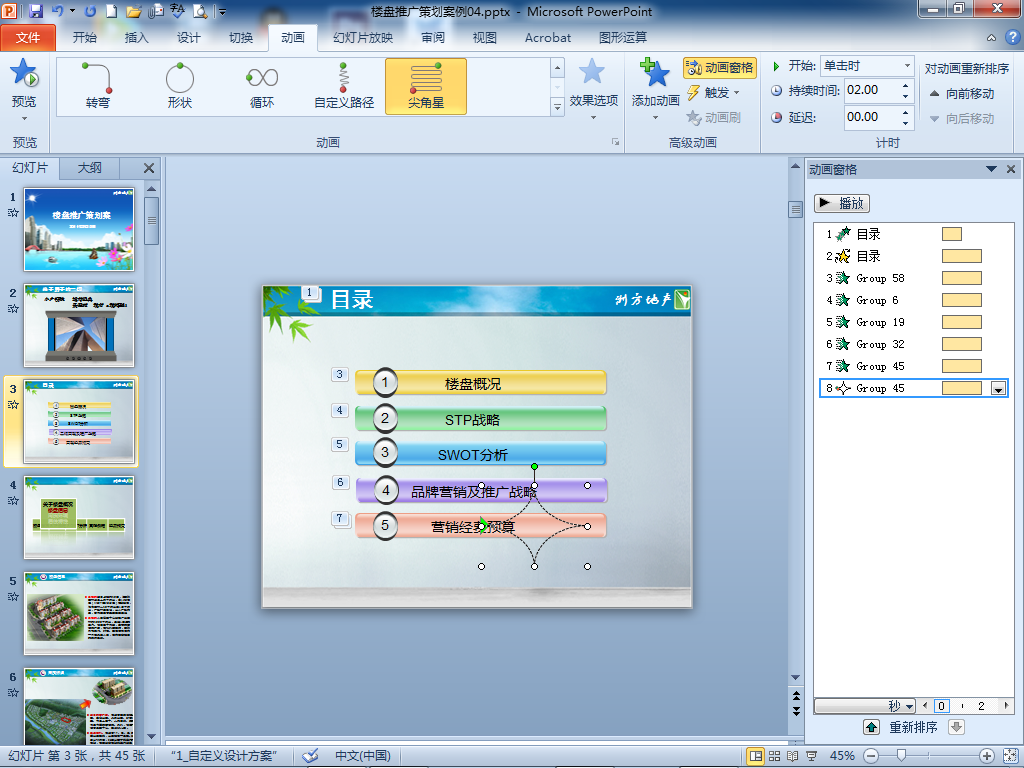
Task: Click the Redo icon in quick access toolbar
Action: pos(90,11)
